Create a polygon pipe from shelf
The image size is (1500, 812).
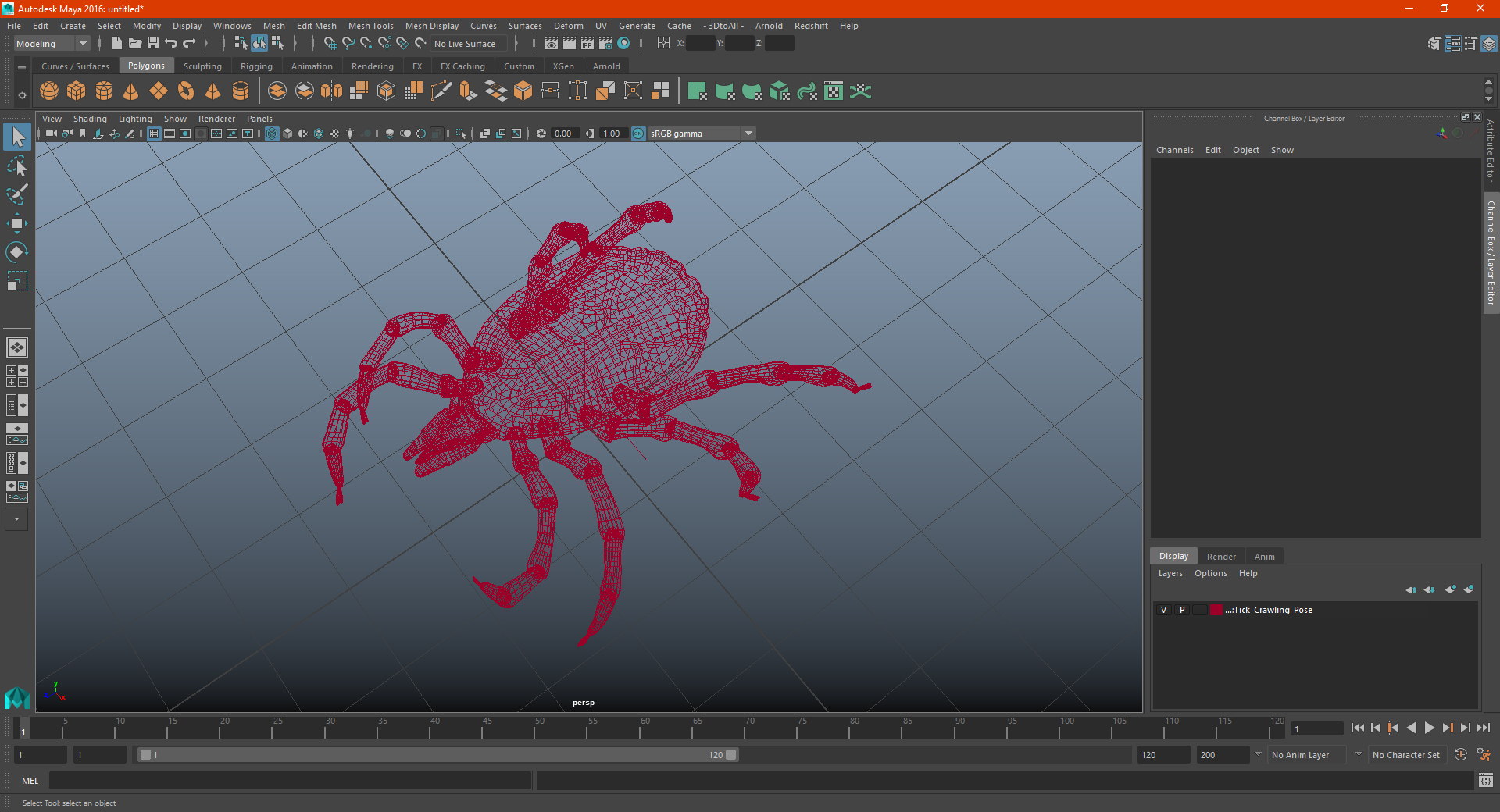[241, 91]
